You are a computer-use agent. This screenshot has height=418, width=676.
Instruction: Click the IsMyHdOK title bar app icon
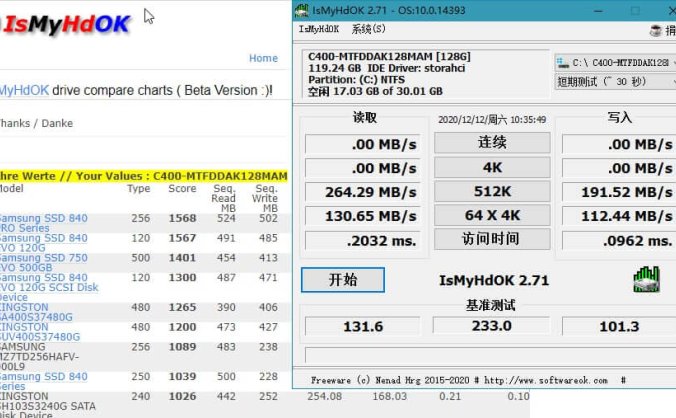302,10
